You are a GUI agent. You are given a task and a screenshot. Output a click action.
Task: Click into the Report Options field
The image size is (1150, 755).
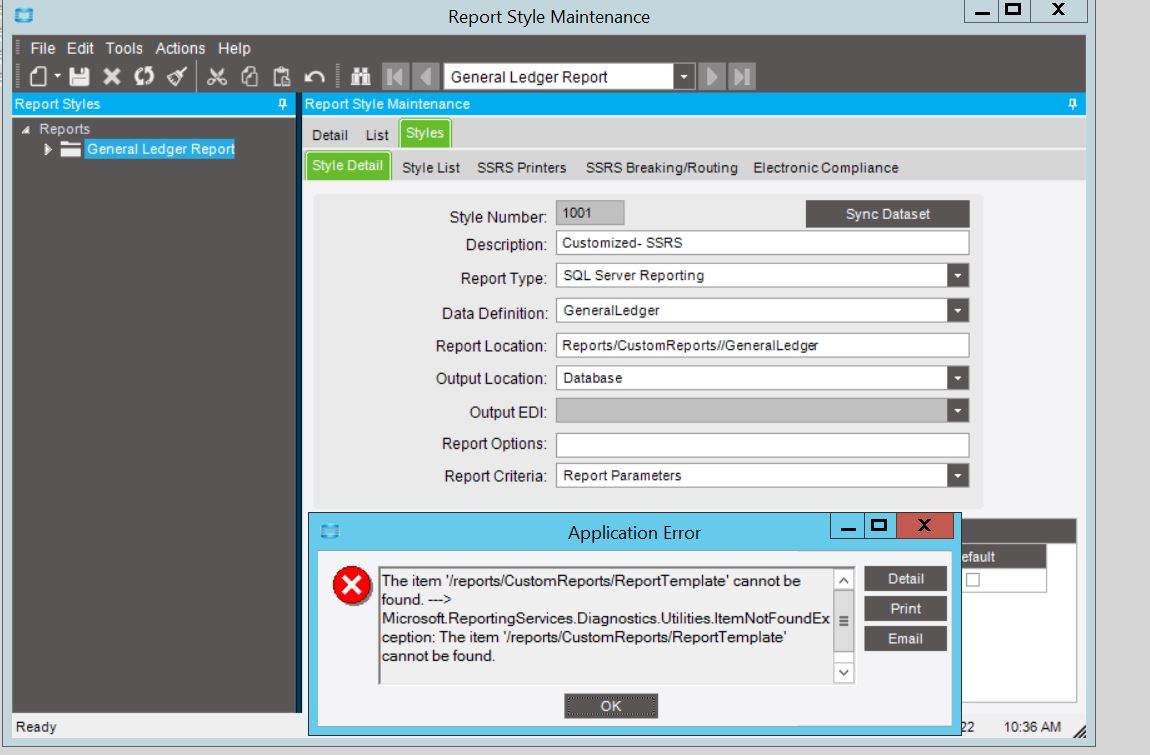click(762, 445)
